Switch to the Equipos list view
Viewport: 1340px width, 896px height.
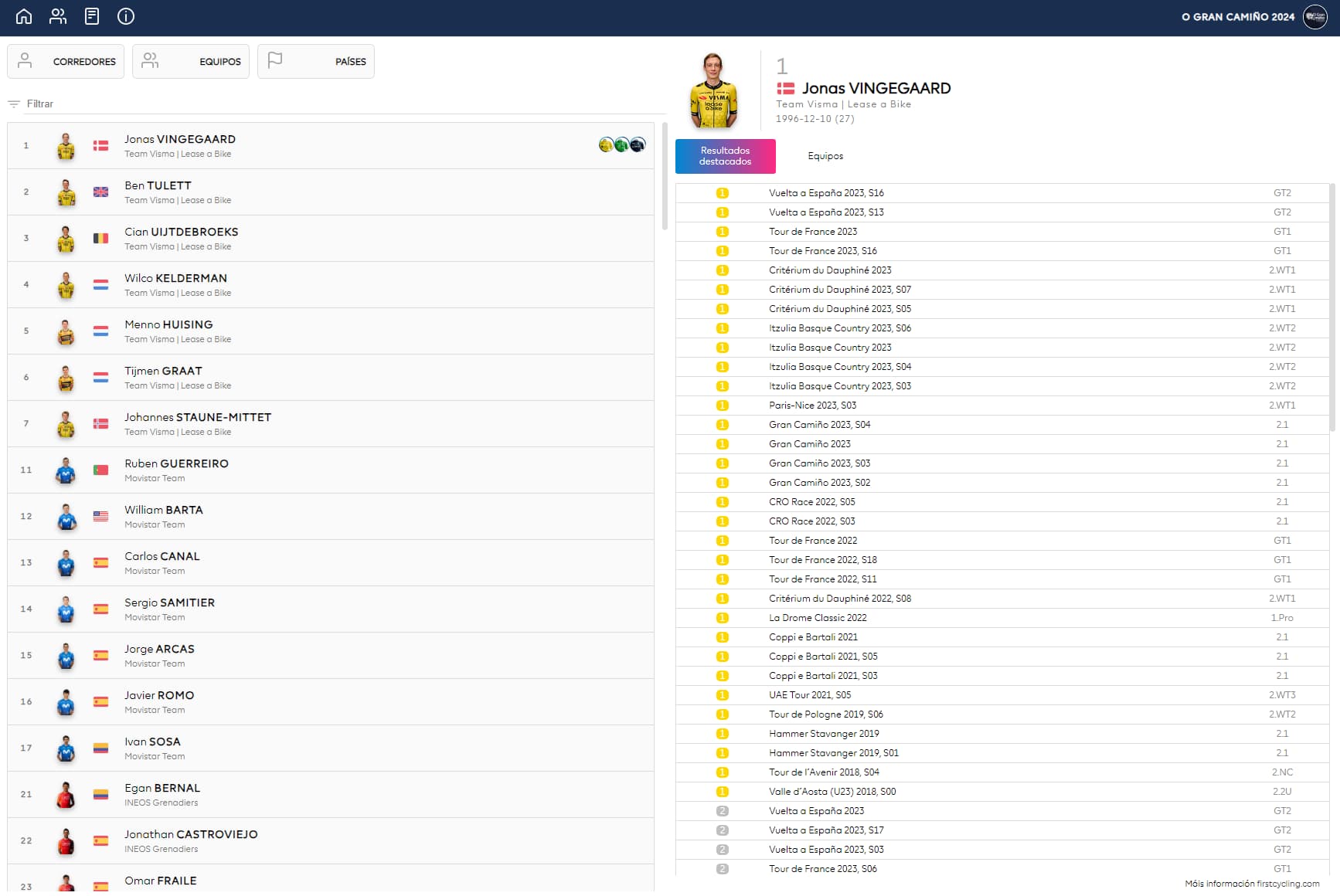pos(191,62)
